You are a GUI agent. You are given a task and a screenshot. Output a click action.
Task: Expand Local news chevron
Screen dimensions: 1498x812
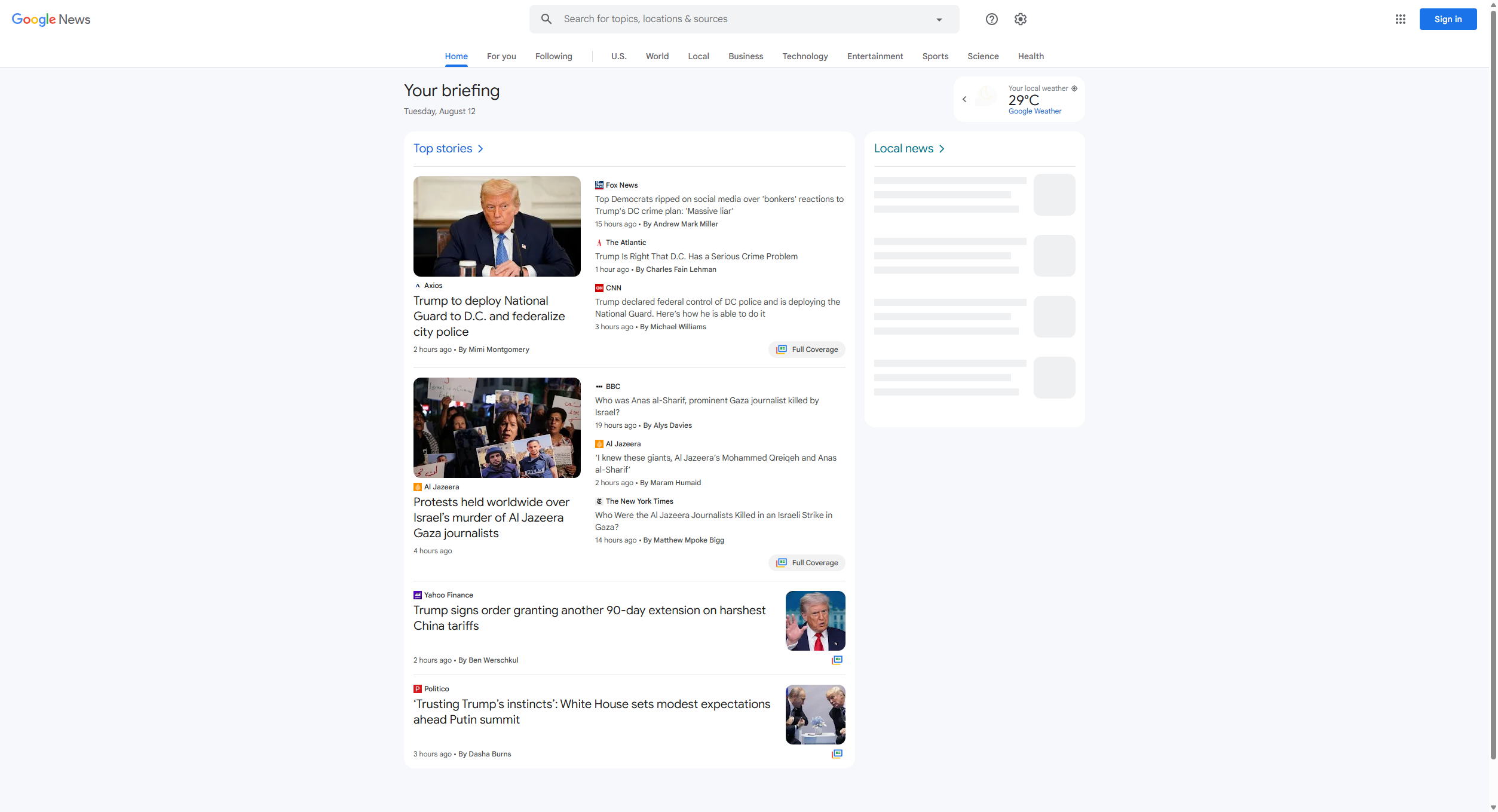point(941,149)
